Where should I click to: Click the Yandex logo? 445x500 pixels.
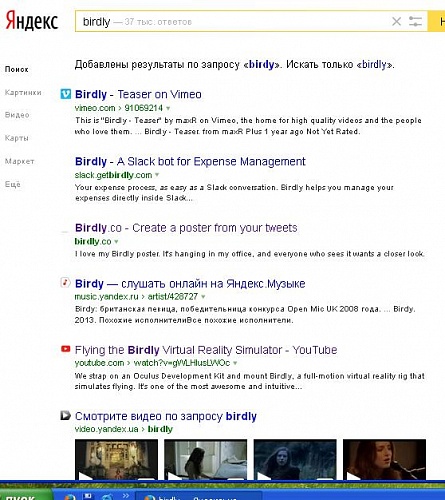pos(32,21)
